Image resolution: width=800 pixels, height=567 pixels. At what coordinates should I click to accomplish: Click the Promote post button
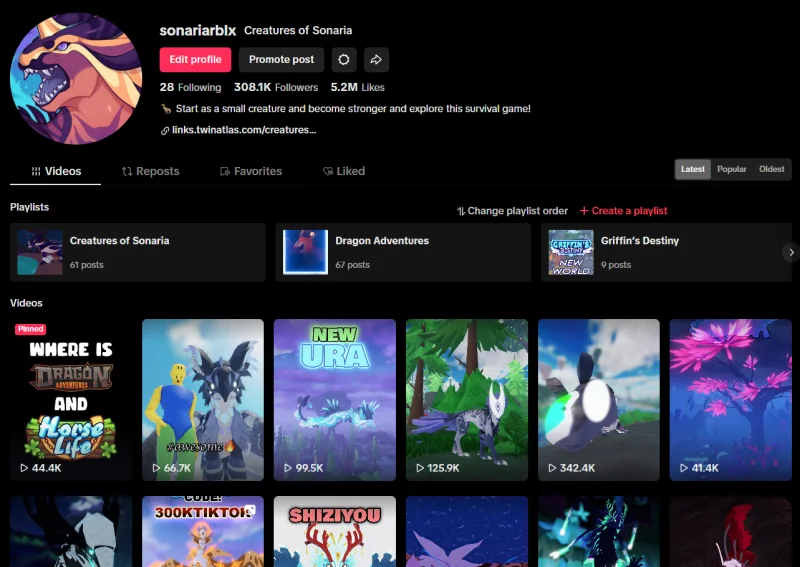[x=281, y=60]
